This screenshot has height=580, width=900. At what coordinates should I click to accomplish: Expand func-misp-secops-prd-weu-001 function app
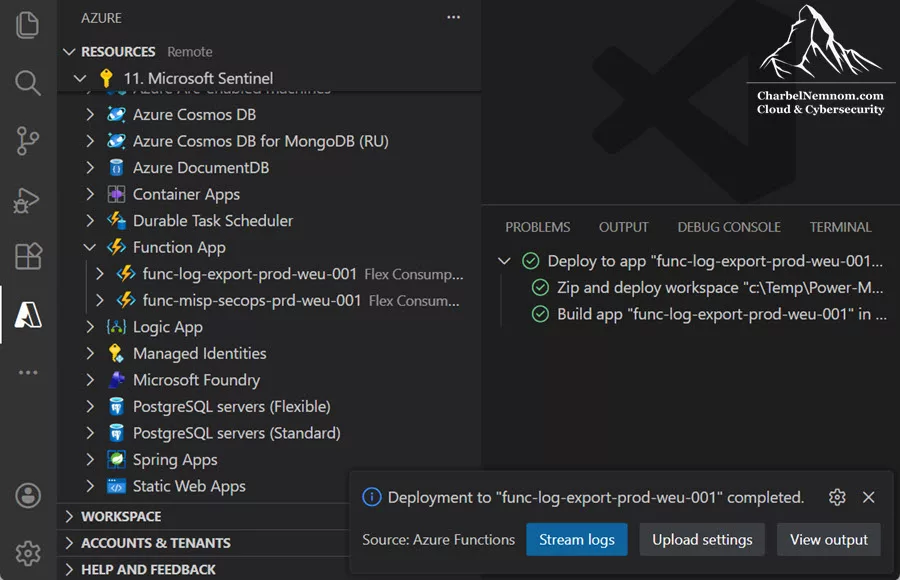(100, 300)
